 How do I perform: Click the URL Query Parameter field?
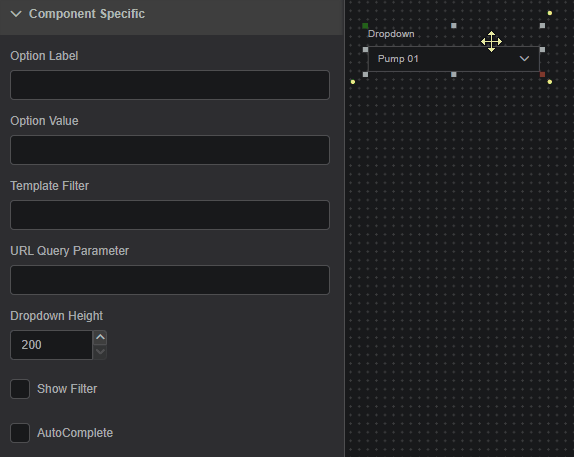pyautogui.click(x=170, y=280)
